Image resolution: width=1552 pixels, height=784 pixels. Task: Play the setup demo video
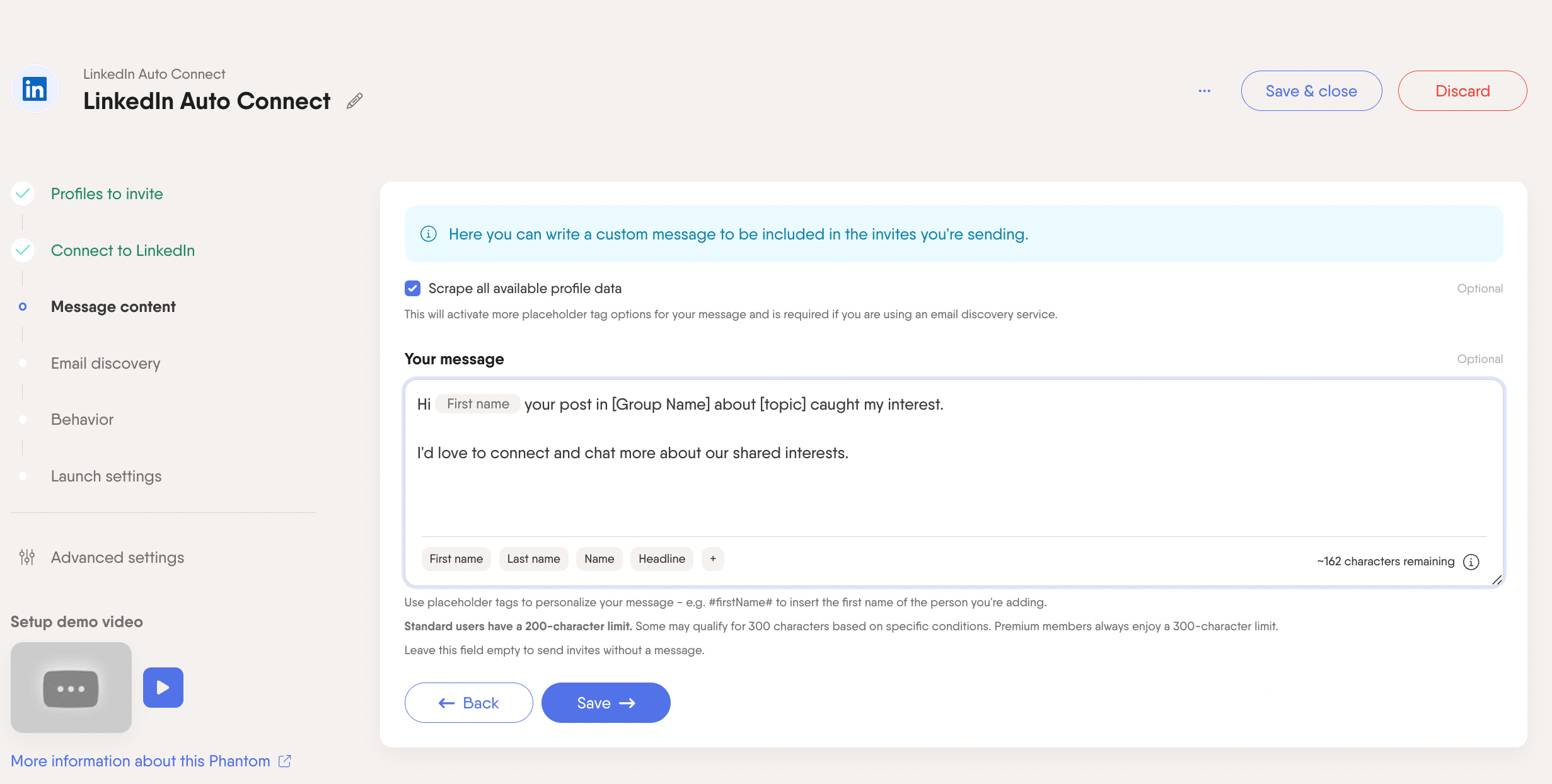[x=163, y=687]
